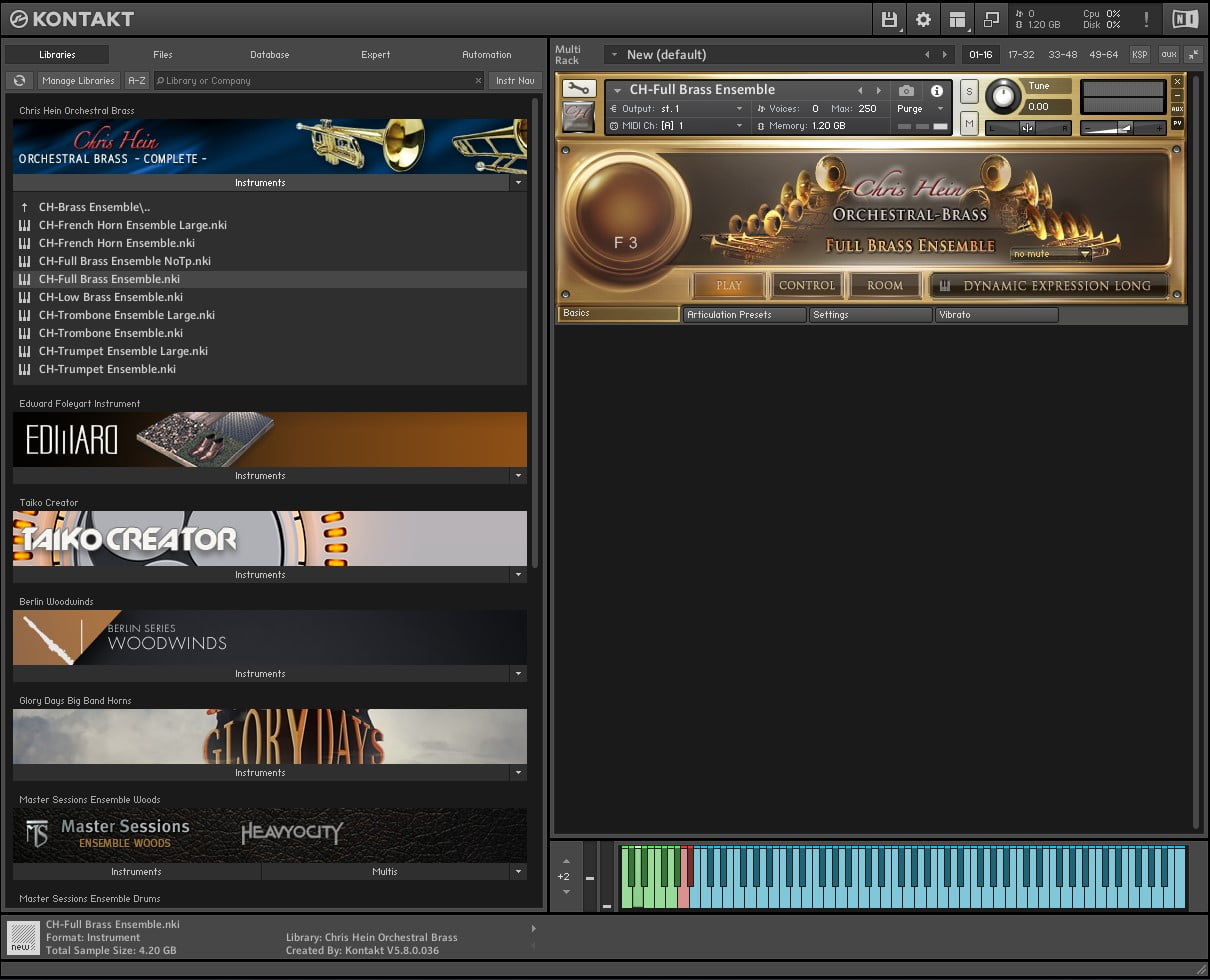Mute the instrument with M button
The height and width of the screenshot is (980, 1210).
coord(968,123)
